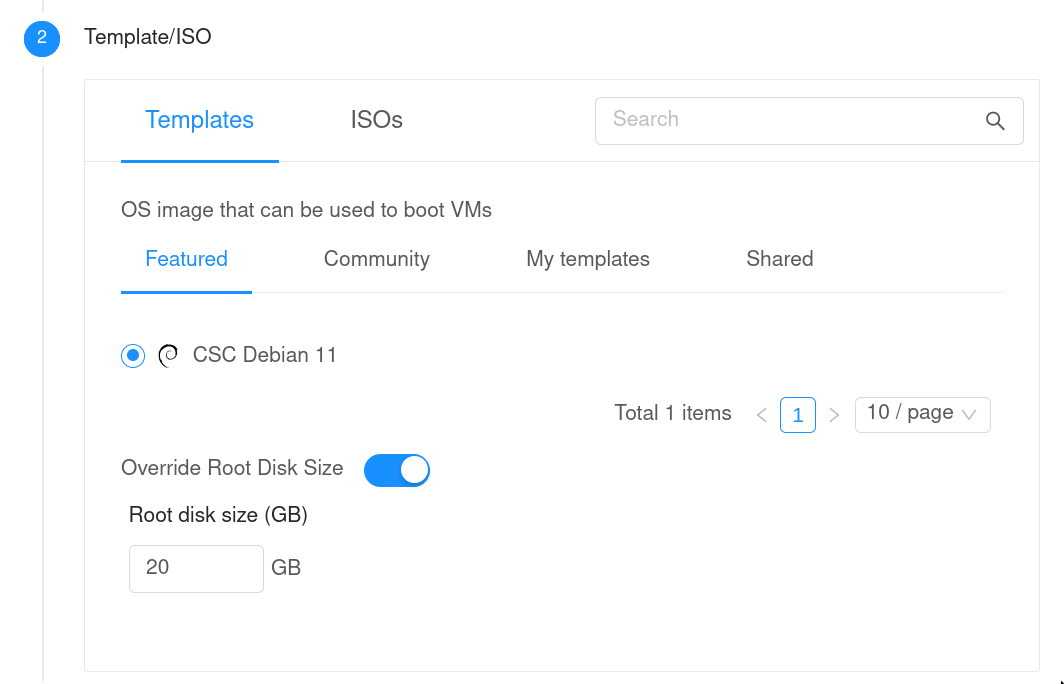Open the Community templates tab

click(x=376, y=259)
